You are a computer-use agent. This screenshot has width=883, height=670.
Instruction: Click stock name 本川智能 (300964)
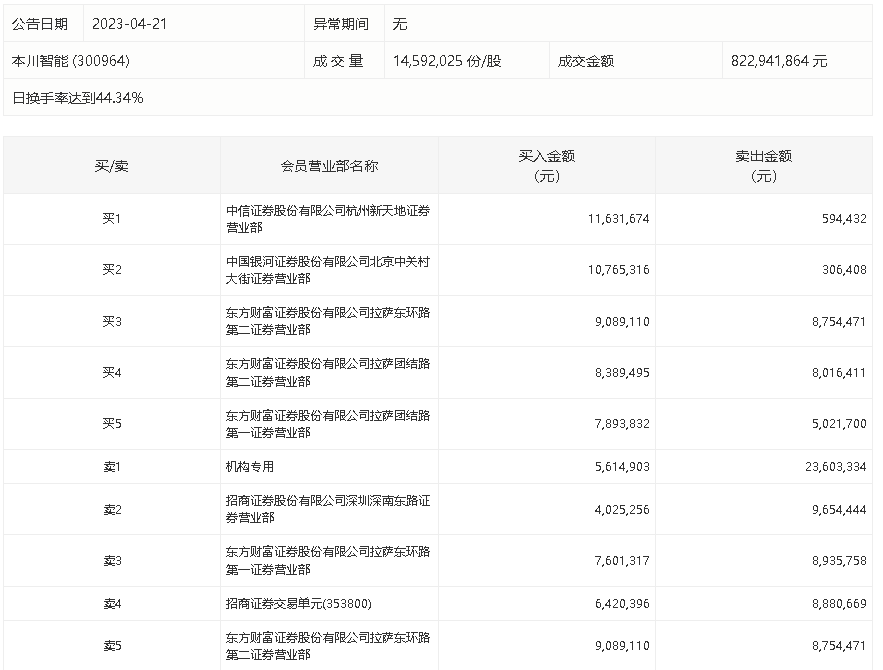[70, 61]
